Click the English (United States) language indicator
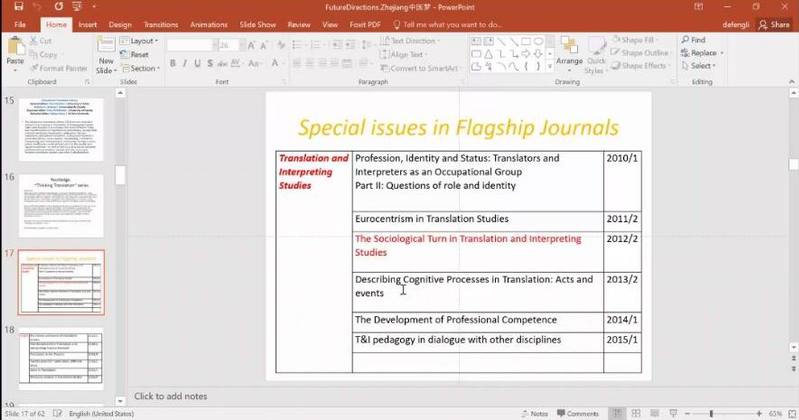 101,413
